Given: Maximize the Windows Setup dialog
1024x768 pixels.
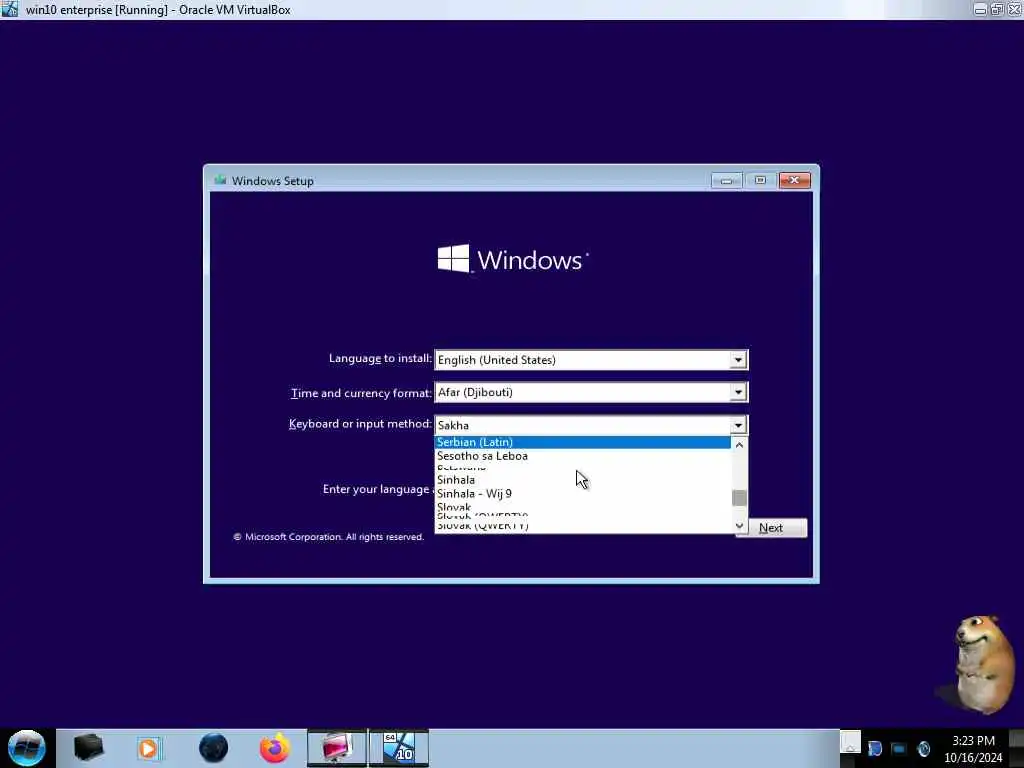Looking at the screenshot, I should (760, 180).
